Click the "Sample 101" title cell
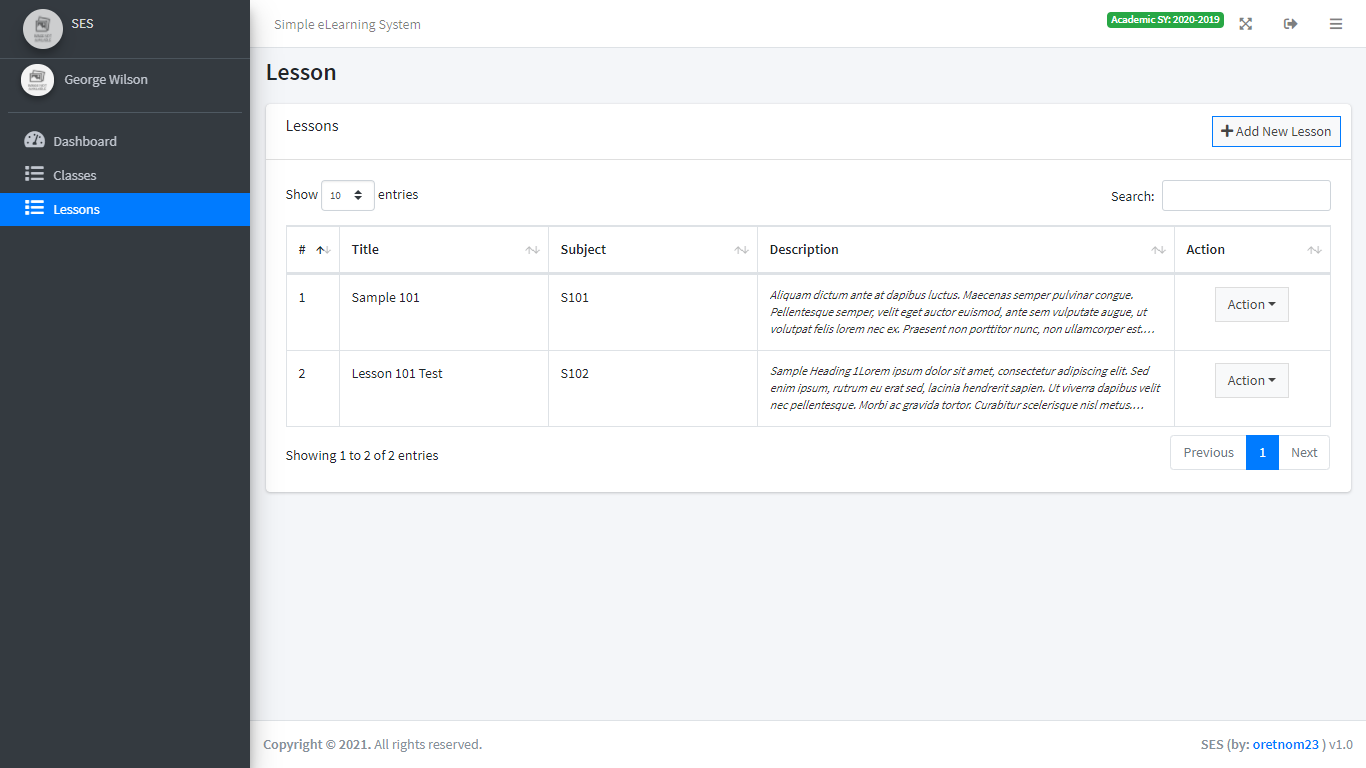The image size is (1366, 768). [x=444, y=313]
